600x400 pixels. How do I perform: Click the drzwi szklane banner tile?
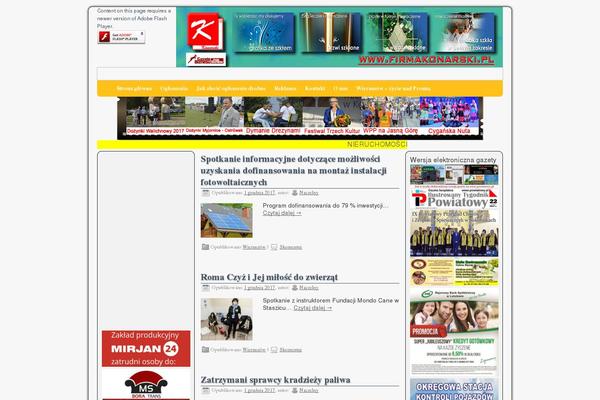coord(331,33)
